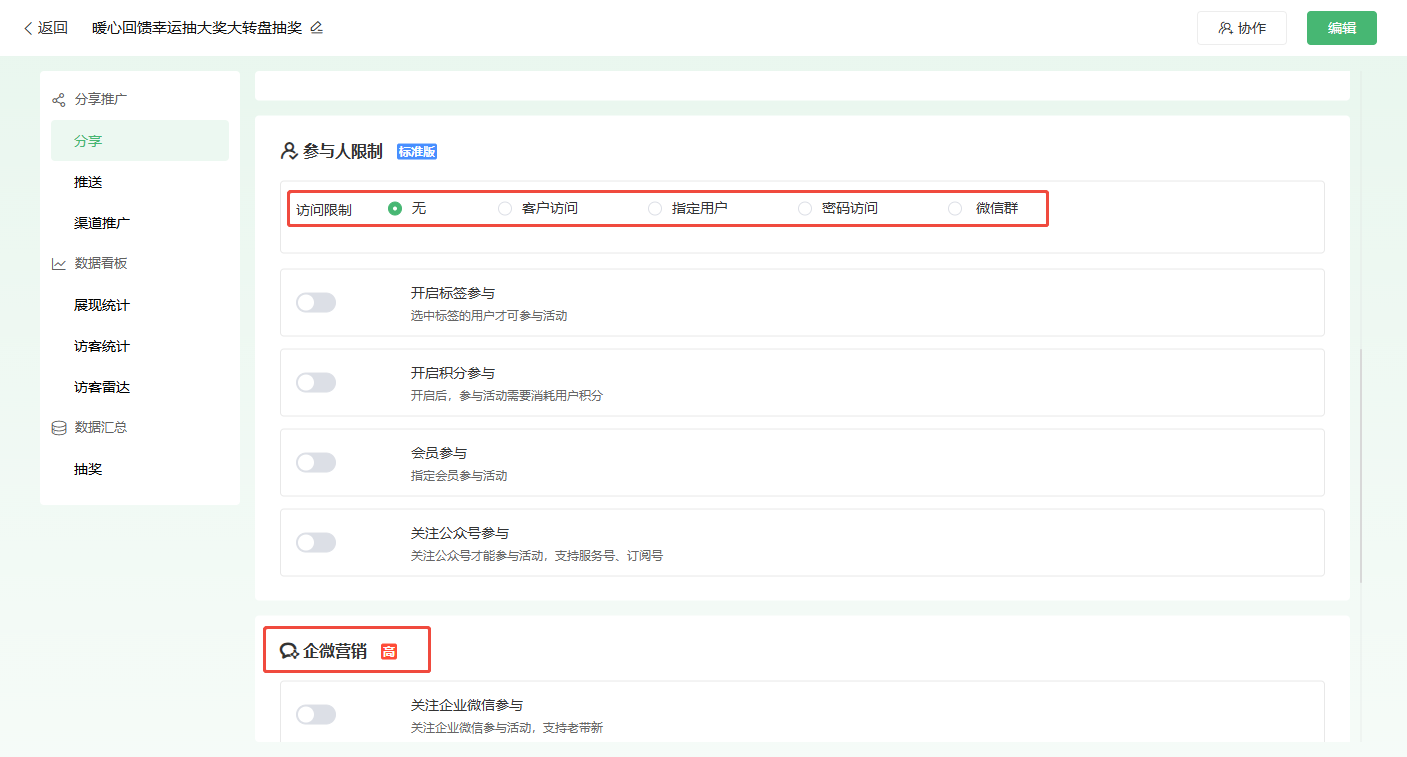Click the 数据汇总 database icon in sidebar
Screen dimensions: 1407x757
tap(59, 428)
